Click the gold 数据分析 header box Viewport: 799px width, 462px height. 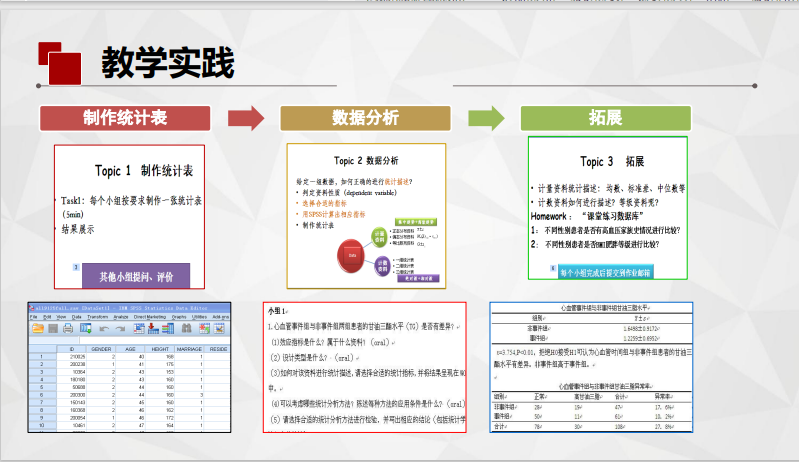coord(365,118)
